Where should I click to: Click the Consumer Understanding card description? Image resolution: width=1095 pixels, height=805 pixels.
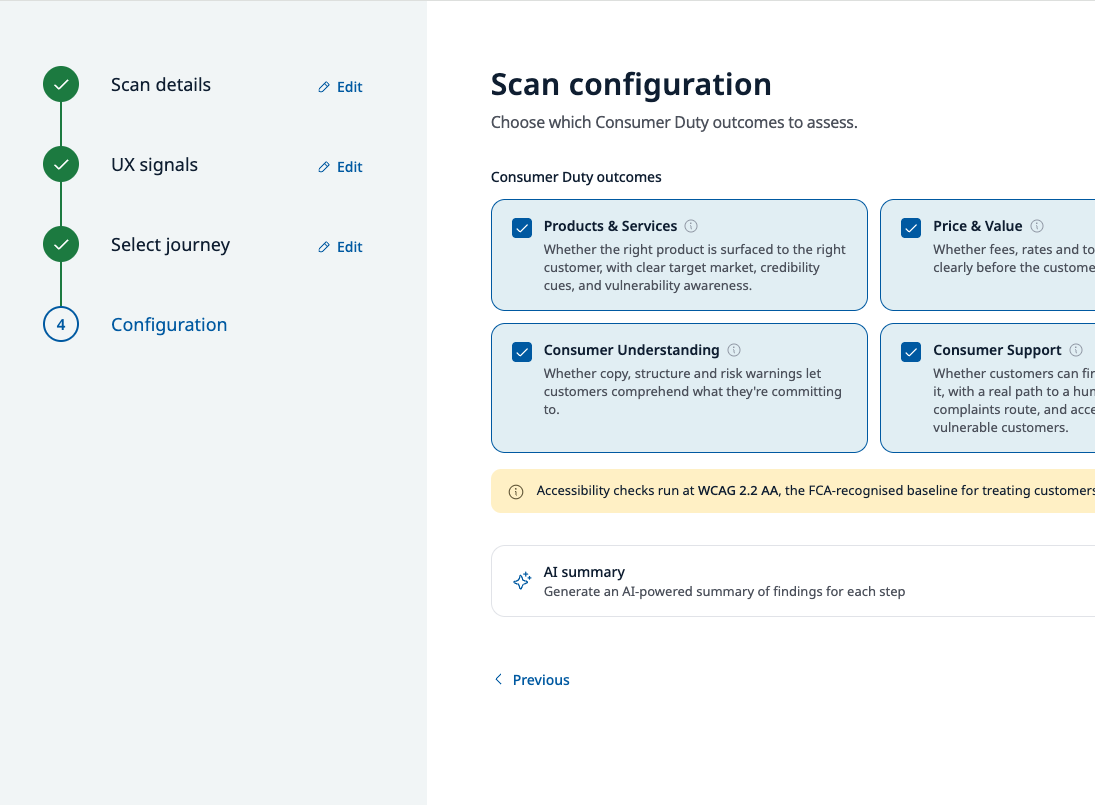(x=692, y=392)
